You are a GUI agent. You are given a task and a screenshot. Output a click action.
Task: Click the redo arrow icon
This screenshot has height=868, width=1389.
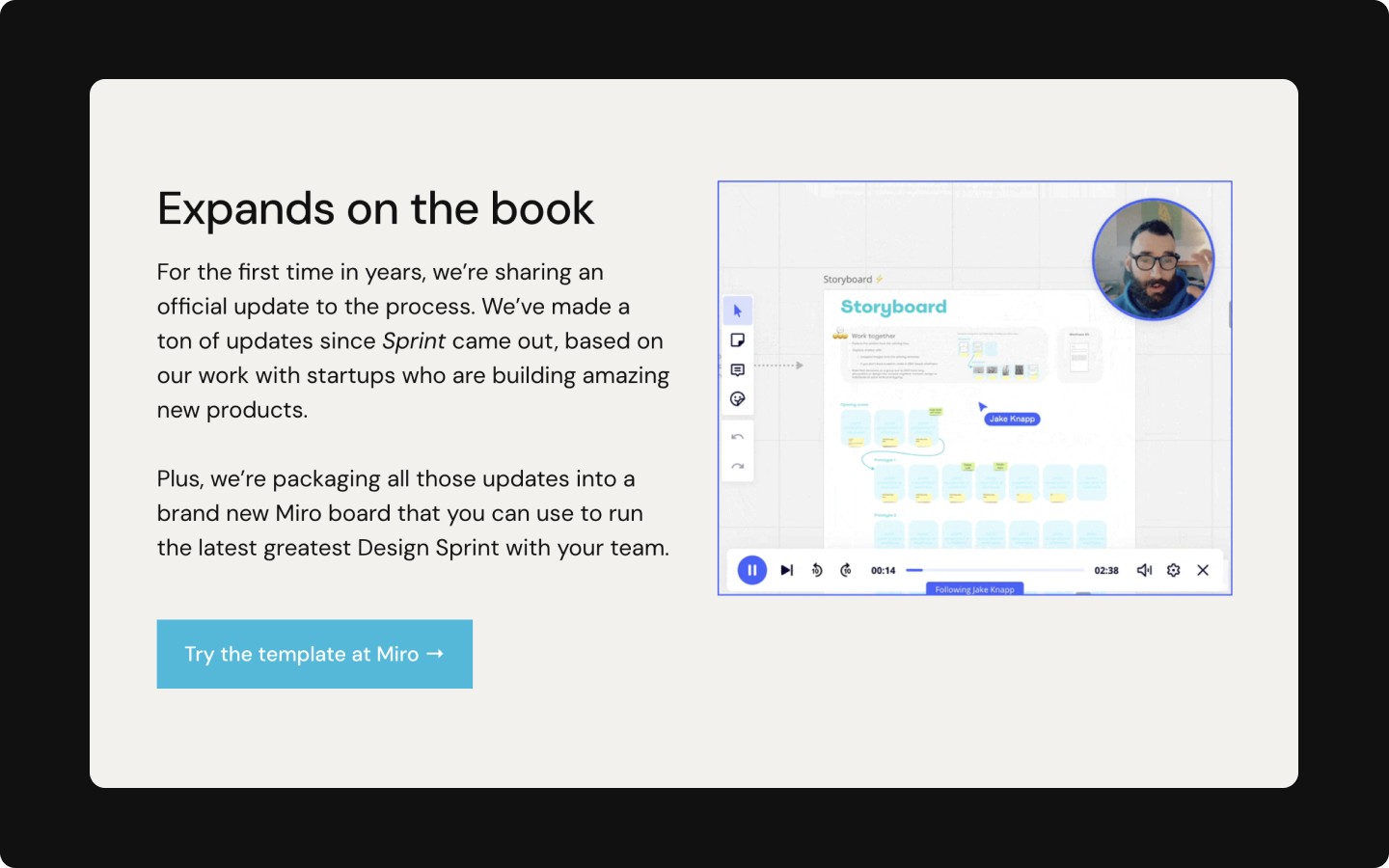(738, 467)
